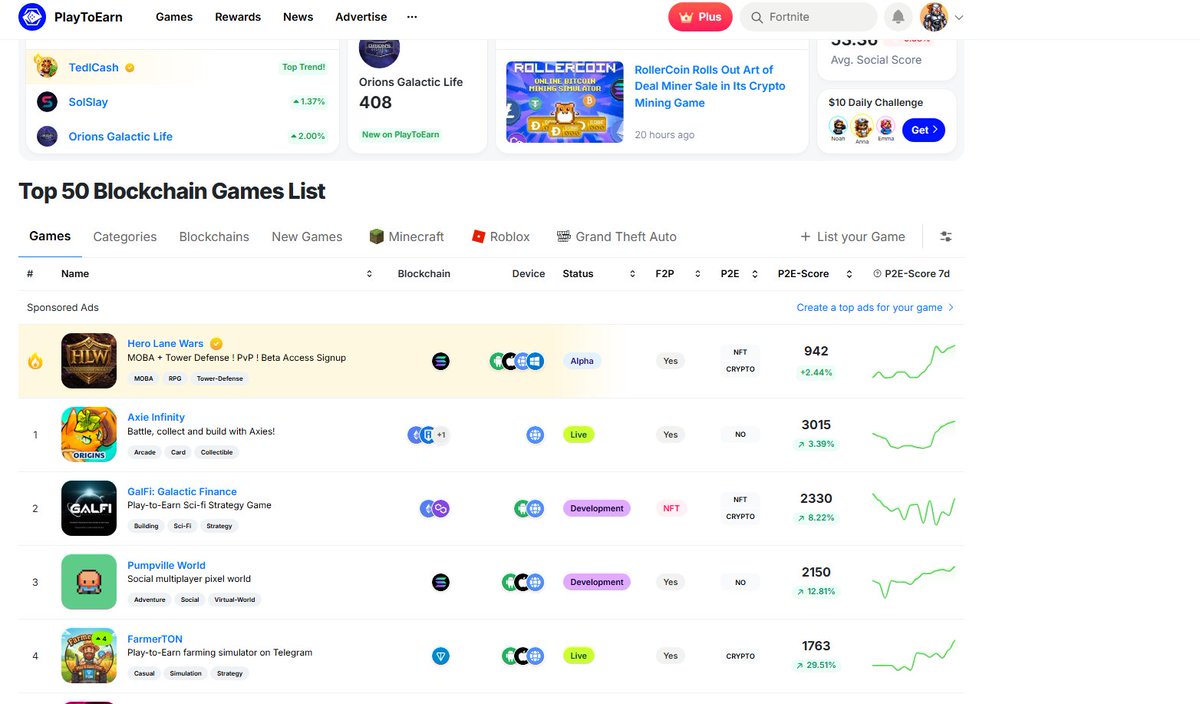The width and height of the screenshot is (1200, 704).
Task: Click the search magnifier icon
Action: click(757, 17)
